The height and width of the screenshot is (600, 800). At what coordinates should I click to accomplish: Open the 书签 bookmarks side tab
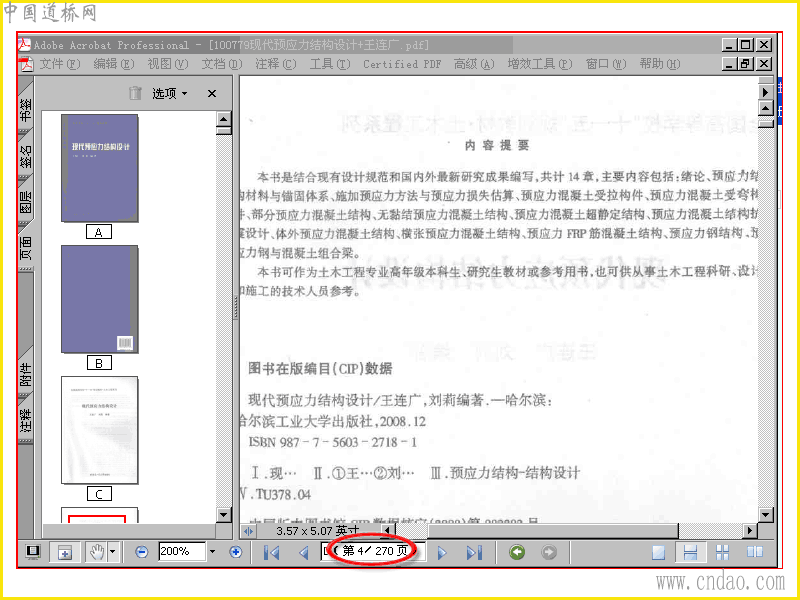pos(26,109)
